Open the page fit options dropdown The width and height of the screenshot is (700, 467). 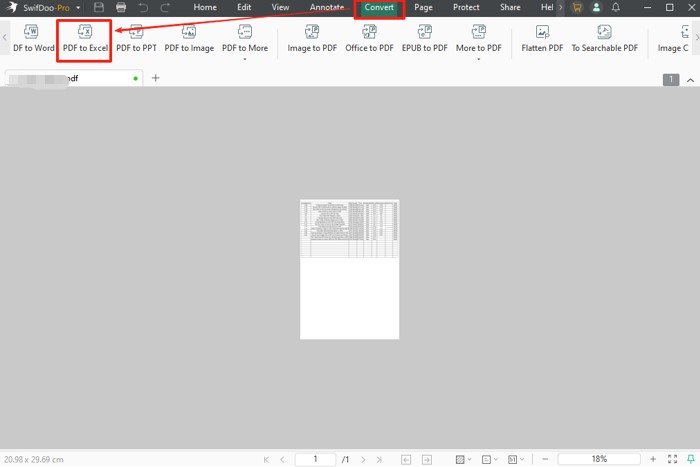tap(516, 459)
